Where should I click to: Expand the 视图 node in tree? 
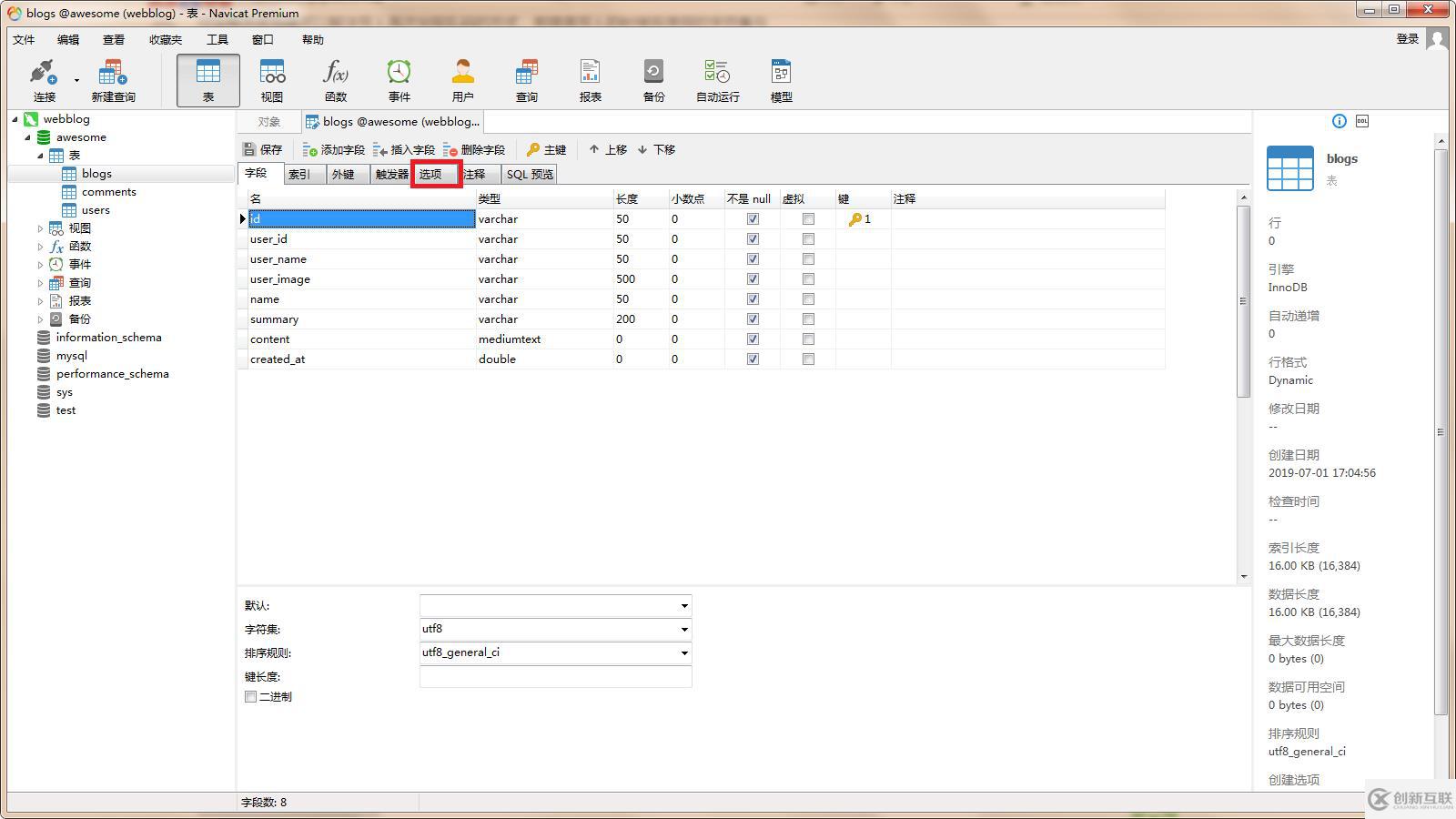[40, 228]
